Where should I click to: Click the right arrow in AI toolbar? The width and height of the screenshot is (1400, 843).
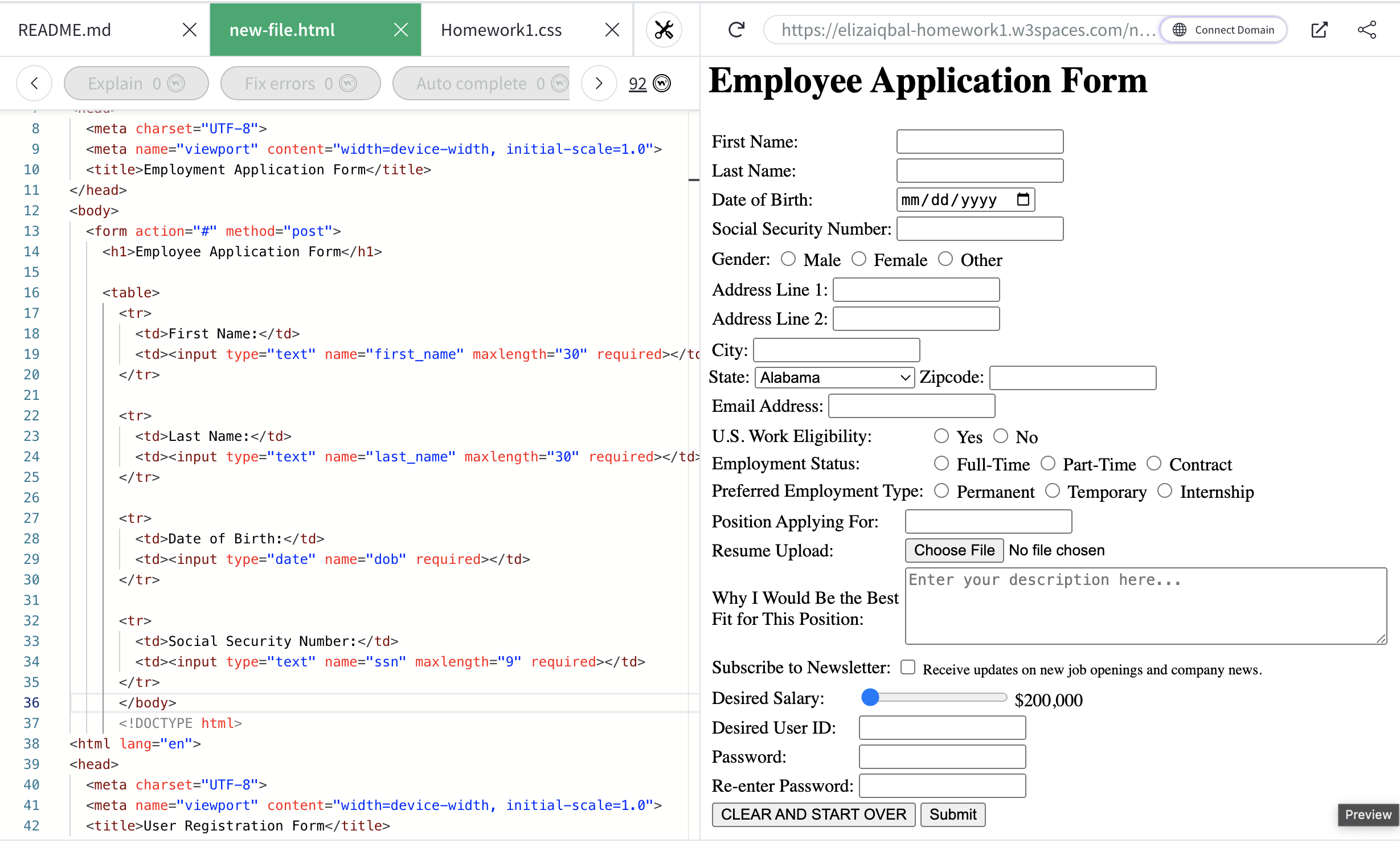599,83
